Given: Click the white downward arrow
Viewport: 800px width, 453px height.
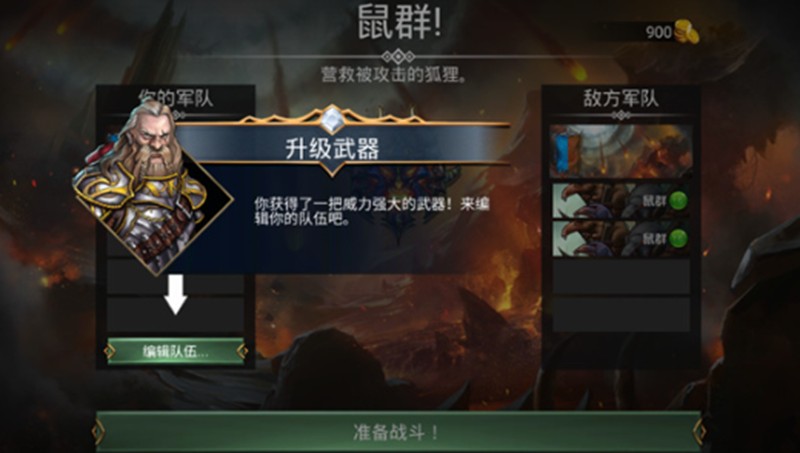Looking at the screenshot, I should (x=176, y=294).
